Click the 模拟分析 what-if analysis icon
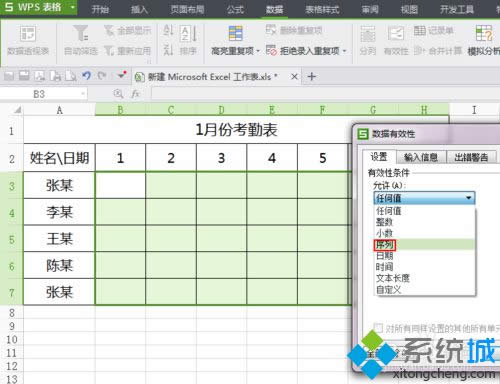500x384 pixels. point(484,33)
